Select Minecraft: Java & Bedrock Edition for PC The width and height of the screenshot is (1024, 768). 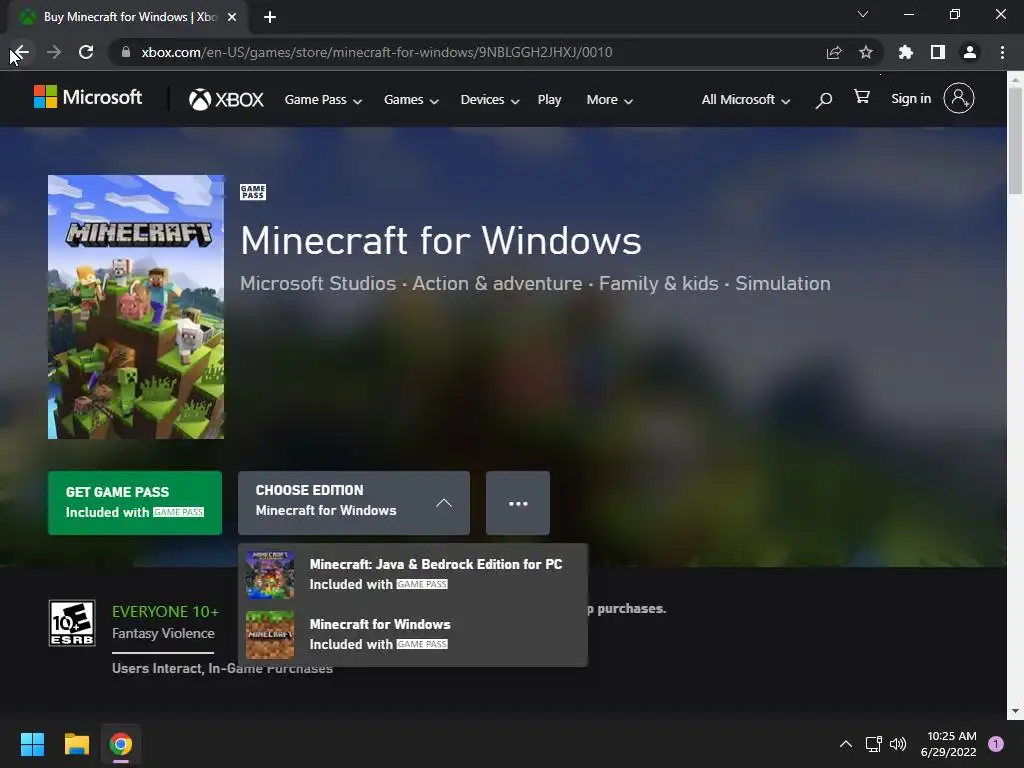[413, 574]
